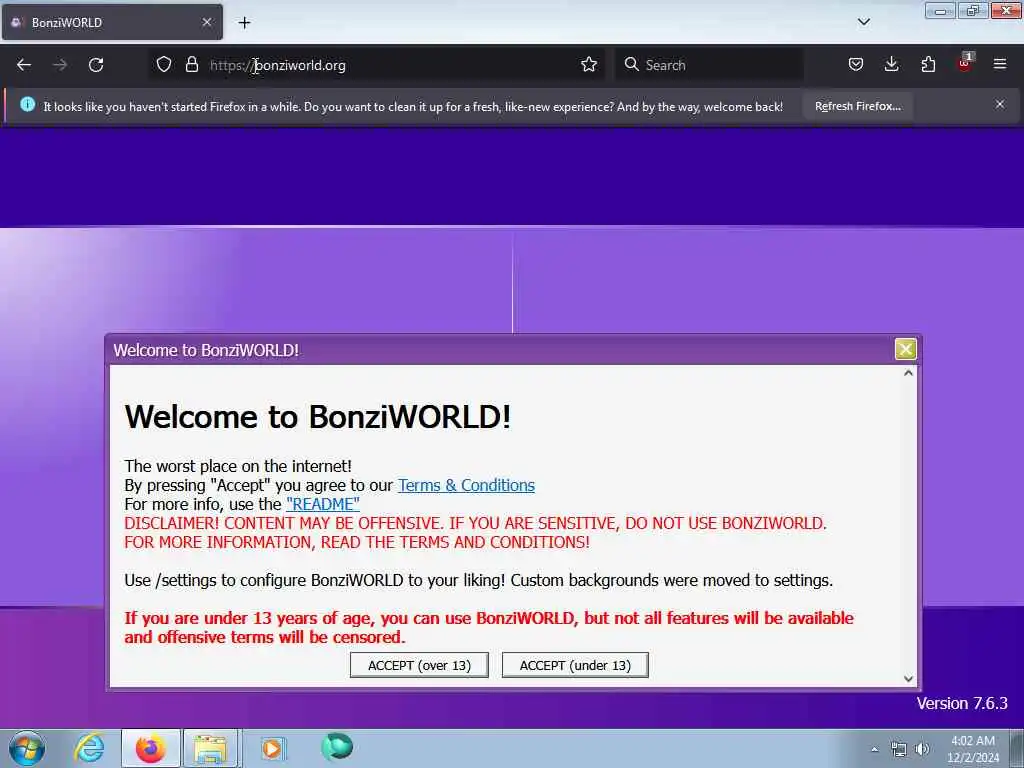Close the Welcome to BonziWORLD dialog
This screenshot has width=1024, height=768.
(905, 349)
